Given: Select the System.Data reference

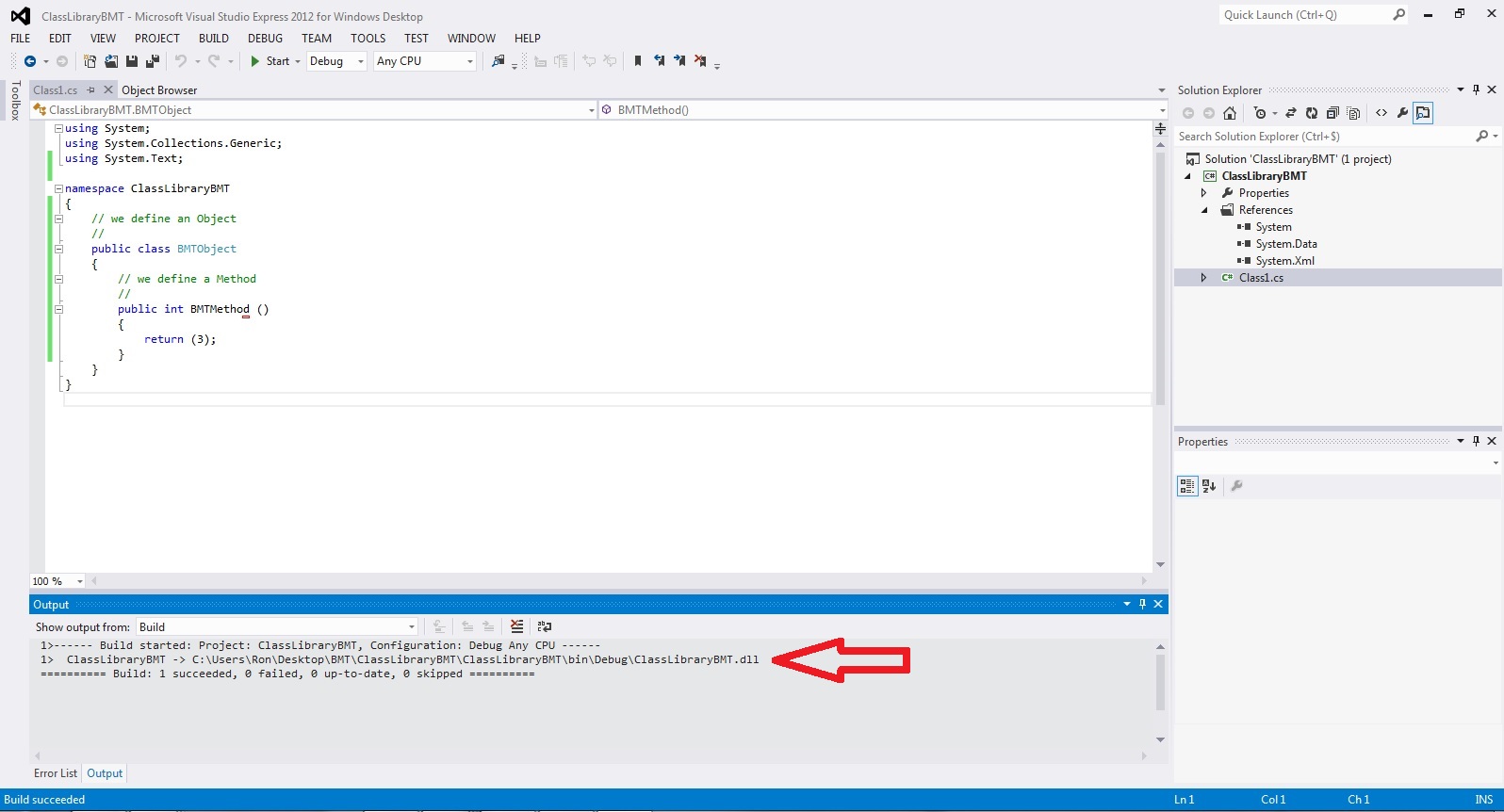Looking at the screenshot, I should coord(1286,244).
